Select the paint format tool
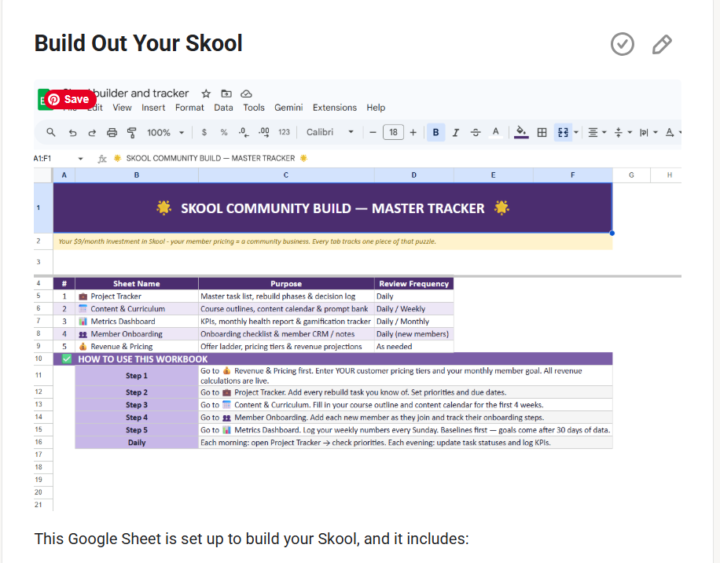 tap(132, 133)
